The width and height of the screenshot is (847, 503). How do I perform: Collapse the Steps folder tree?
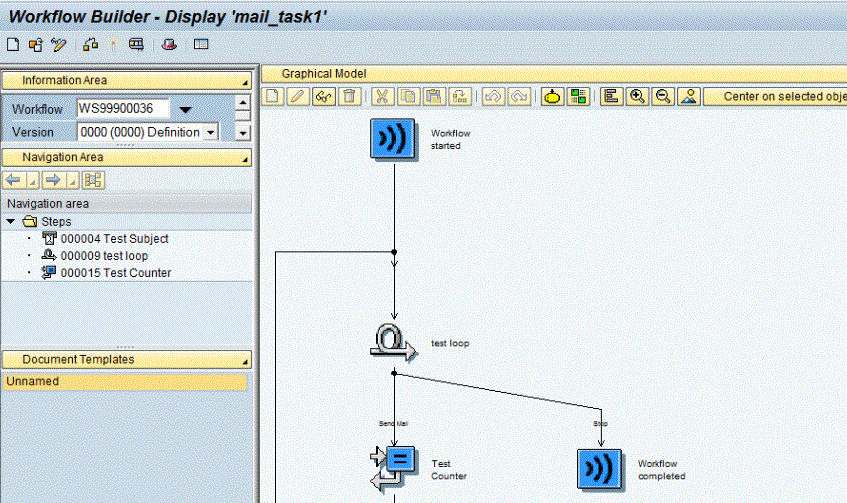coord(11,221)
